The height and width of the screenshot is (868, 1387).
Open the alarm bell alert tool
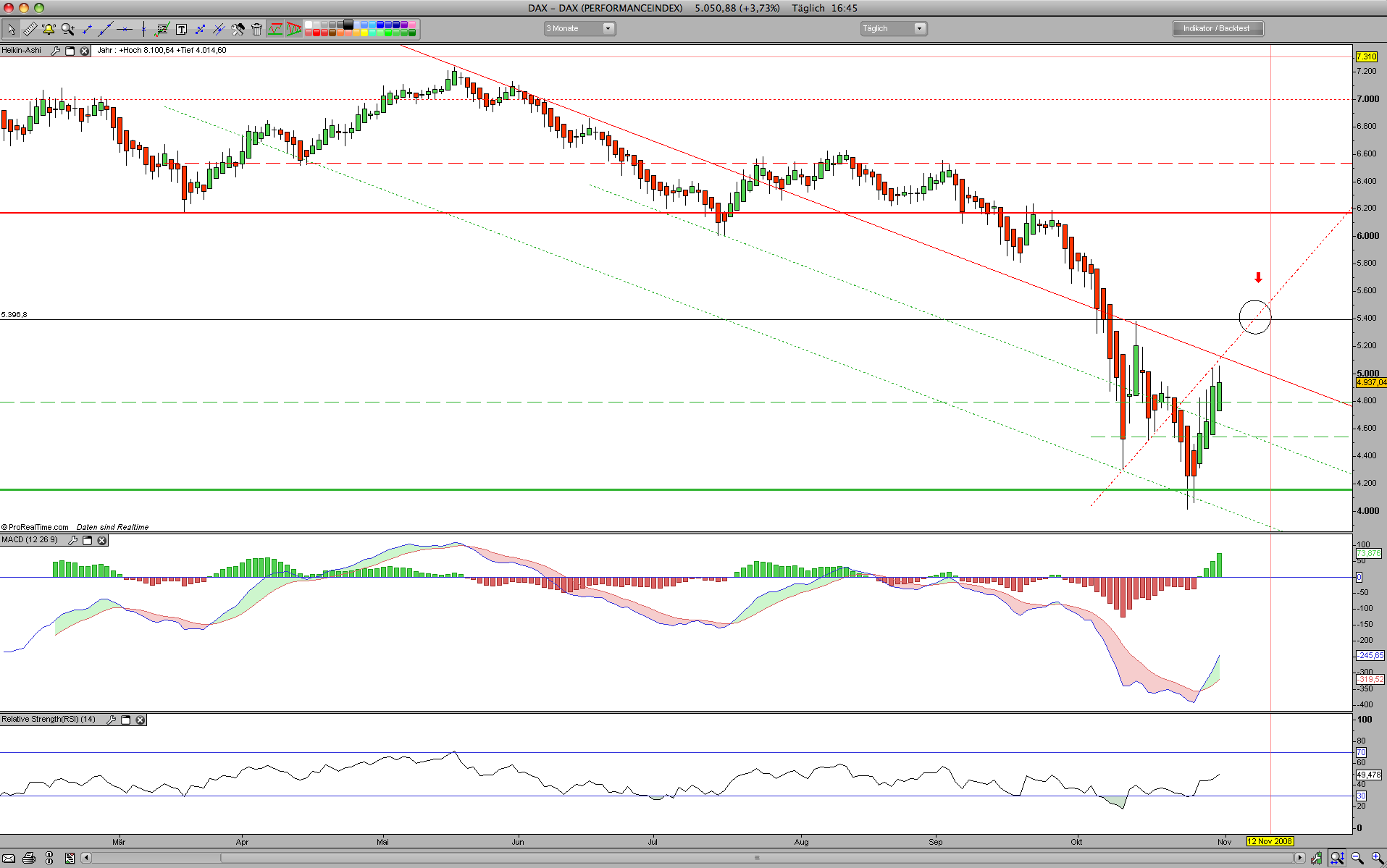[x=49, y=29]
